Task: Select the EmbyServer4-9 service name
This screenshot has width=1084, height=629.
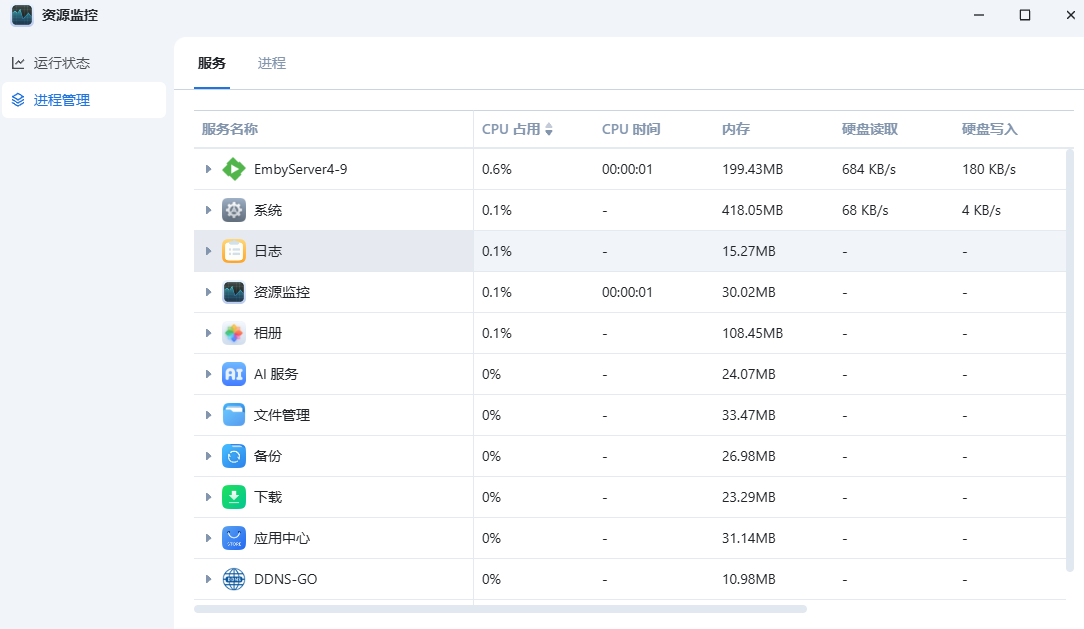Action: click(301, 169)
